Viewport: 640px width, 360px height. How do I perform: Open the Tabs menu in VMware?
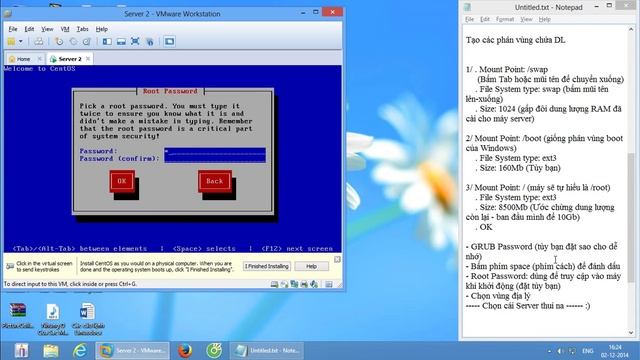point(82,29)
